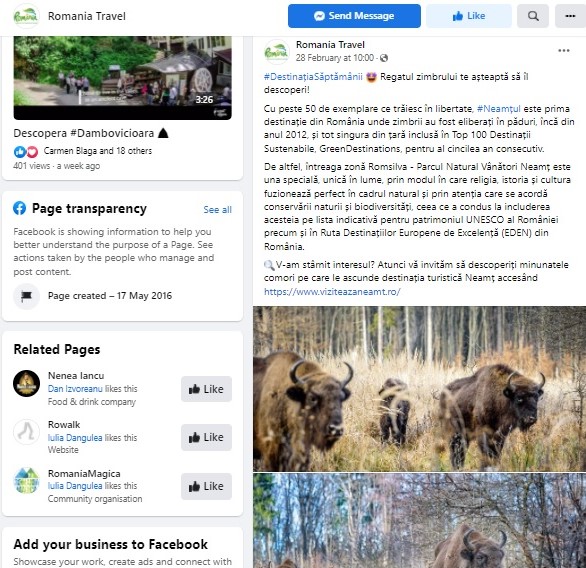Toggle Like for Rowalk page
The image size is (586, 568).
click(206, 437)
